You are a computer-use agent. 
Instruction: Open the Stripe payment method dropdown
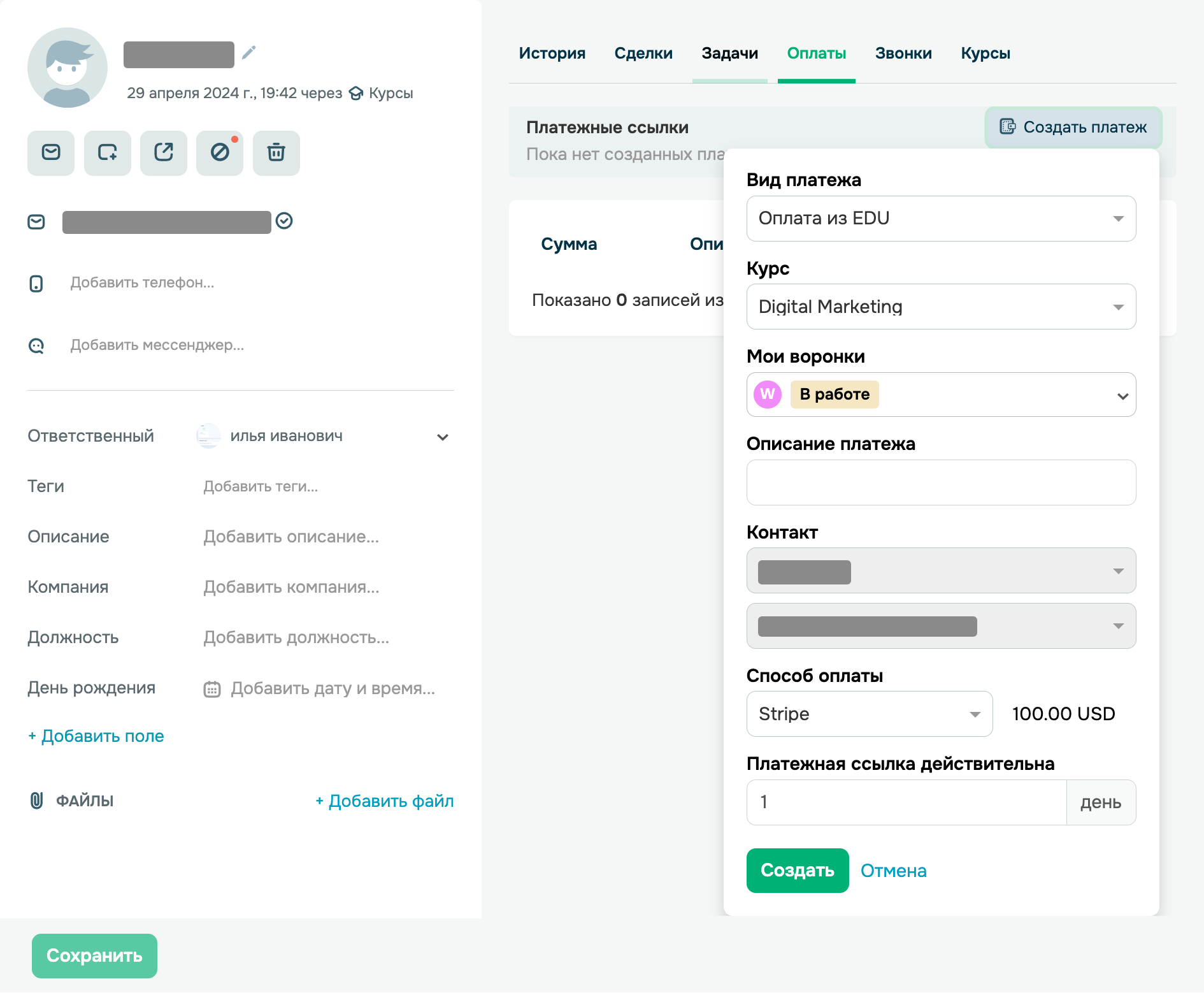coord(869,714)
